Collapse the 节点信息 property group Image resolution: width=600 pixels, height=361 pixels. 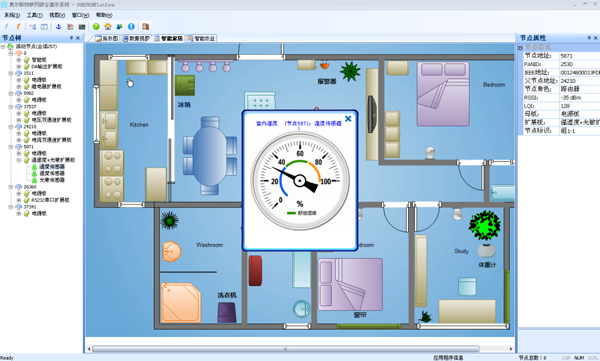520,47
